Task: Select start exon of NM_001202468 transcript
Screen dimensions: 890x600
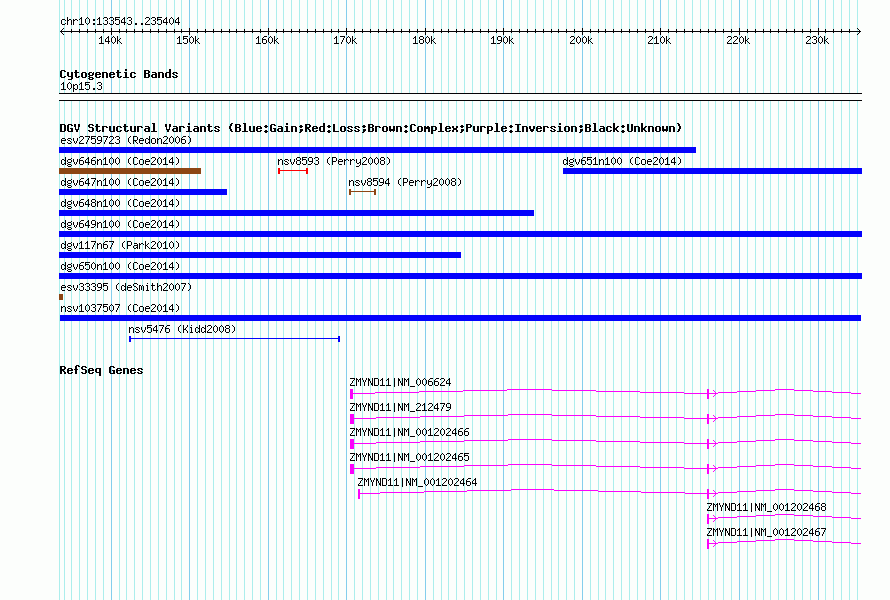Action: (708, 519)
